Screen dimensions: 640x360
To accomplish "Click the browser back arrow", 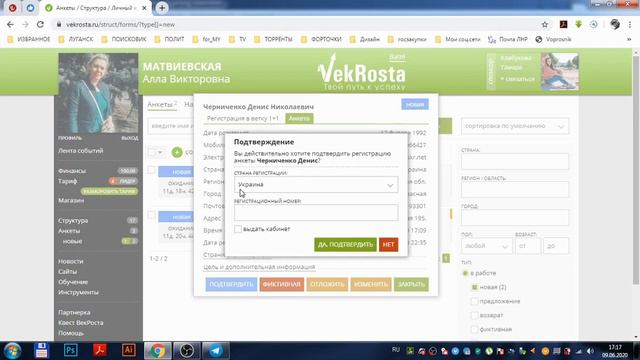I will (10, 24).
